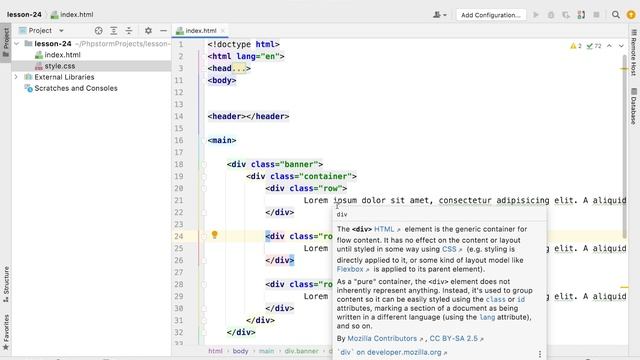
Task: Hide the Project panel with minus icon
Action: pyautogui.click(x=163, y=31)
